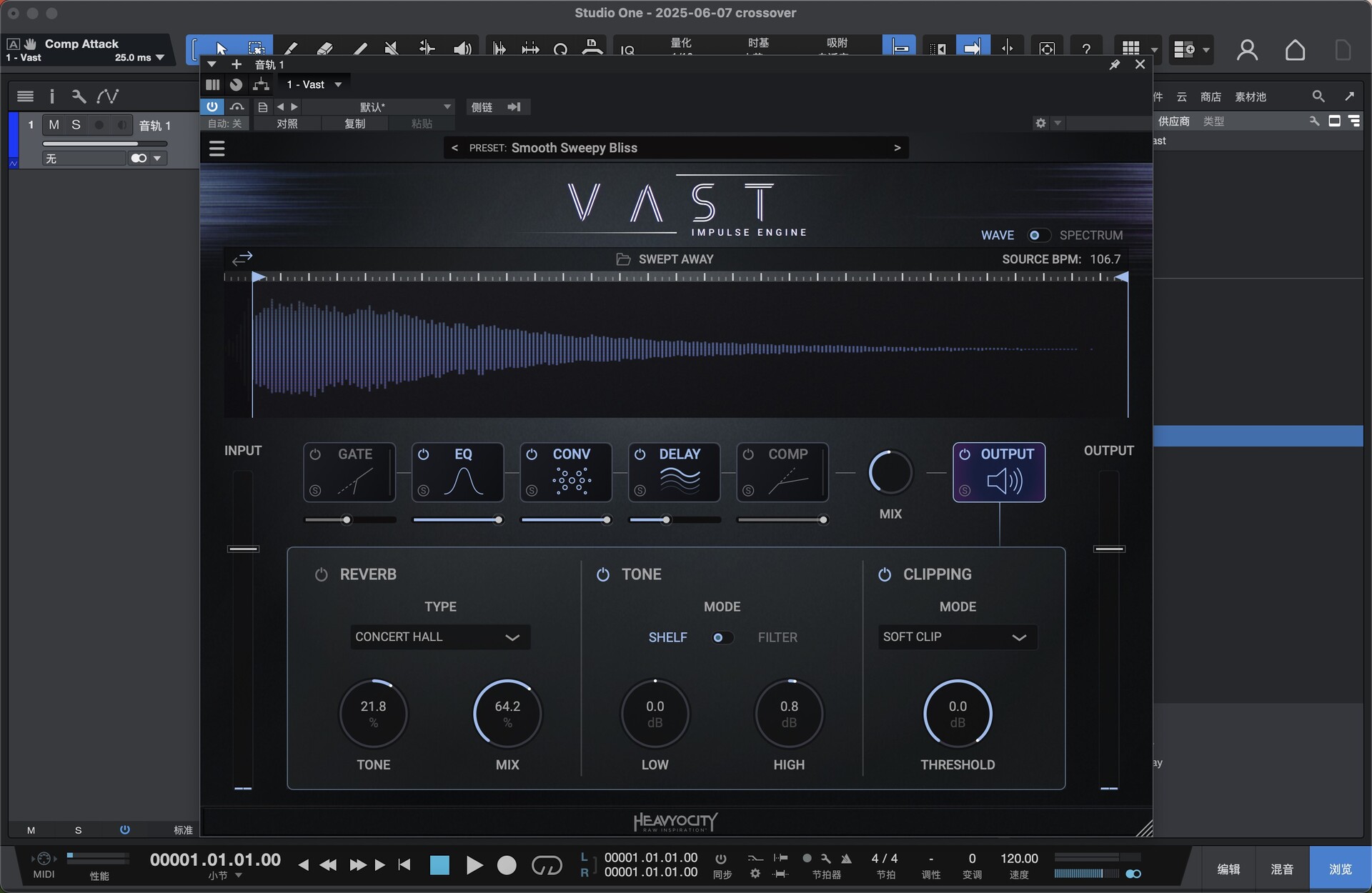This screenshot has height=893, width=1372.
Task: Open the 1 - Vast plugin selector dropdown
Action: (x=314, y=84)
